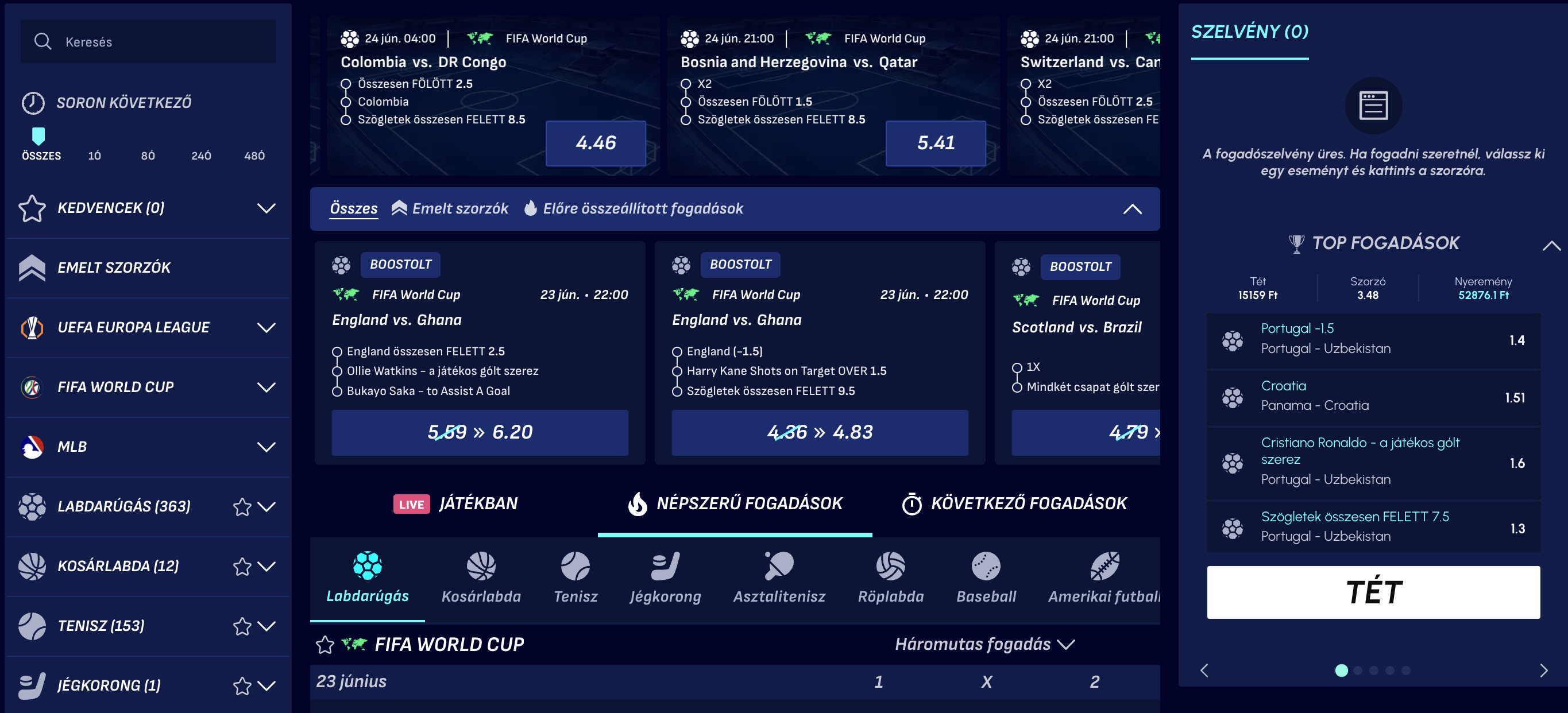Favorite Kosárlabda with its star toggle
The image size is (1568, 713).
click(x=242, y=566)
